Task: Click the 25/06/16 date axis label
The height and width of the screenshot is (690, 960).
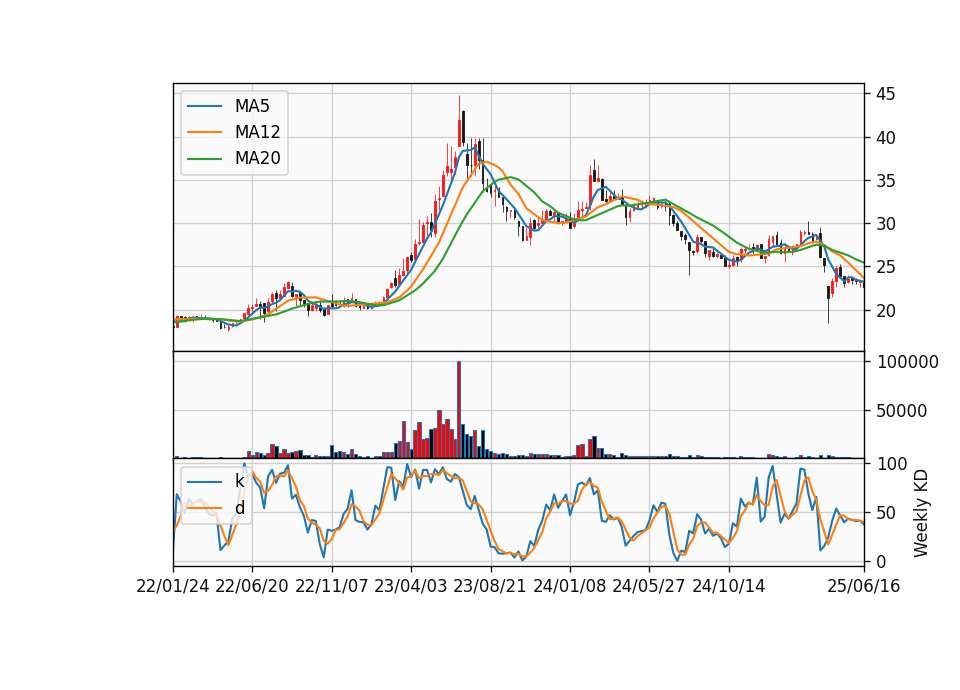Action: 864,586
